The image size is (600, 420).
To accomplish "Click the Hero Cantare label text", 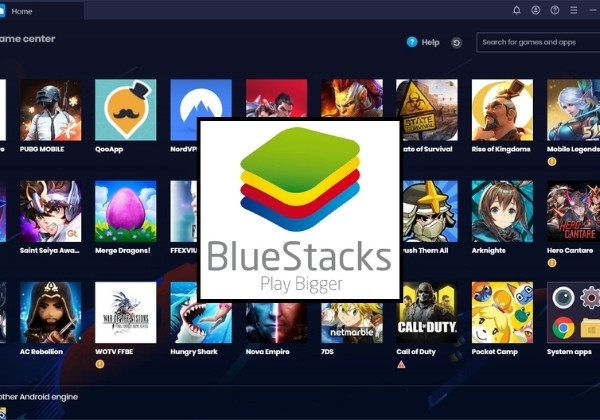I will (x=570, y=251).
